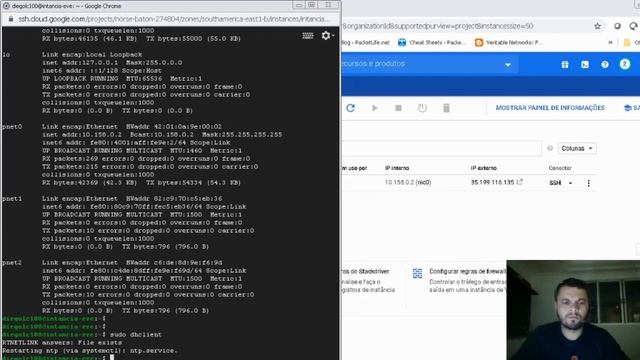Select the internal IP 10.158.0.2 (nic0) cell

408,182
